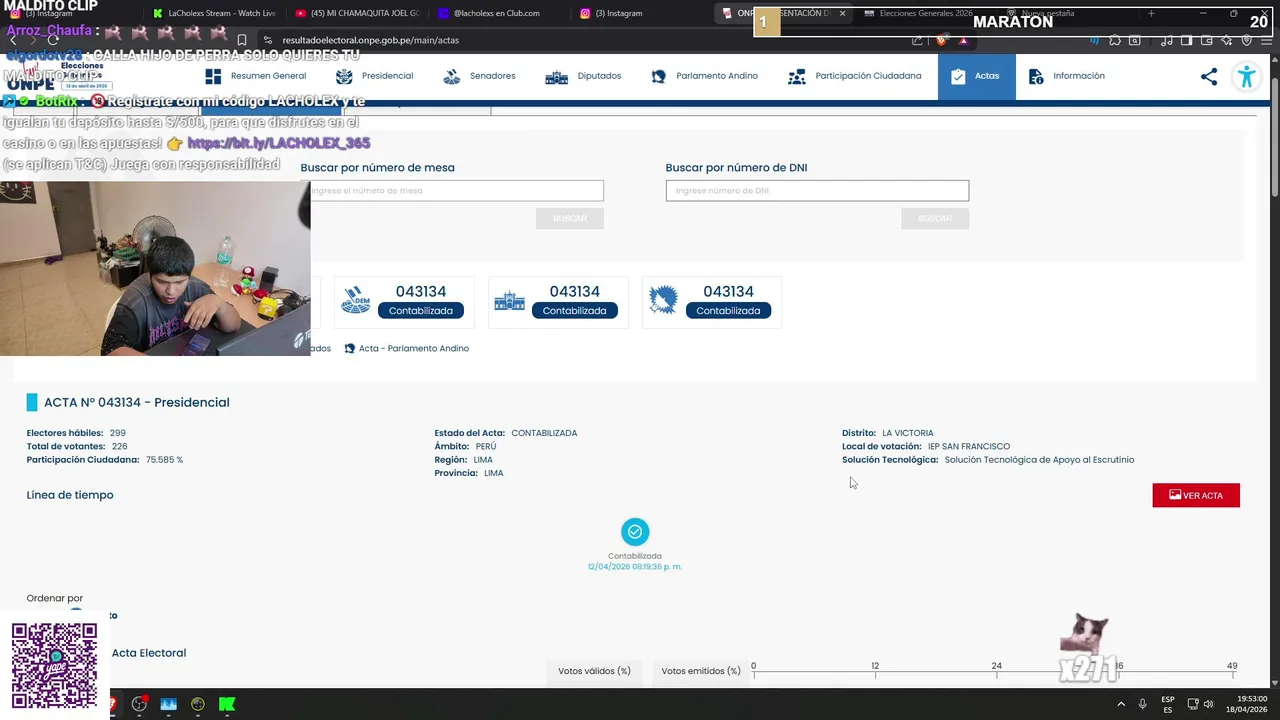
Task: Switch to the @lacholexs en Club.com tab
Action: pyautogui.click(x=496, y=13)
